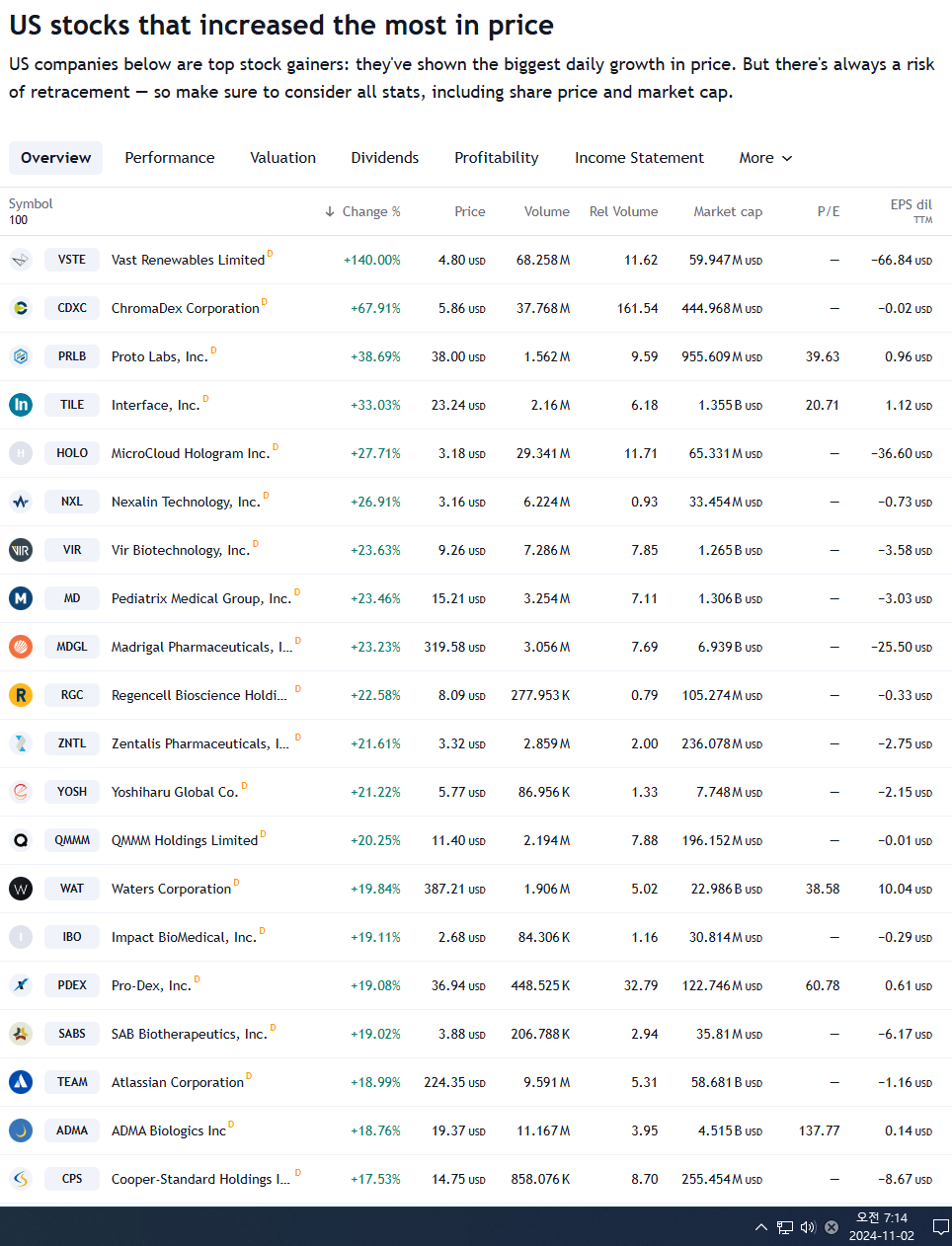Open the Profitability tab

497,158
